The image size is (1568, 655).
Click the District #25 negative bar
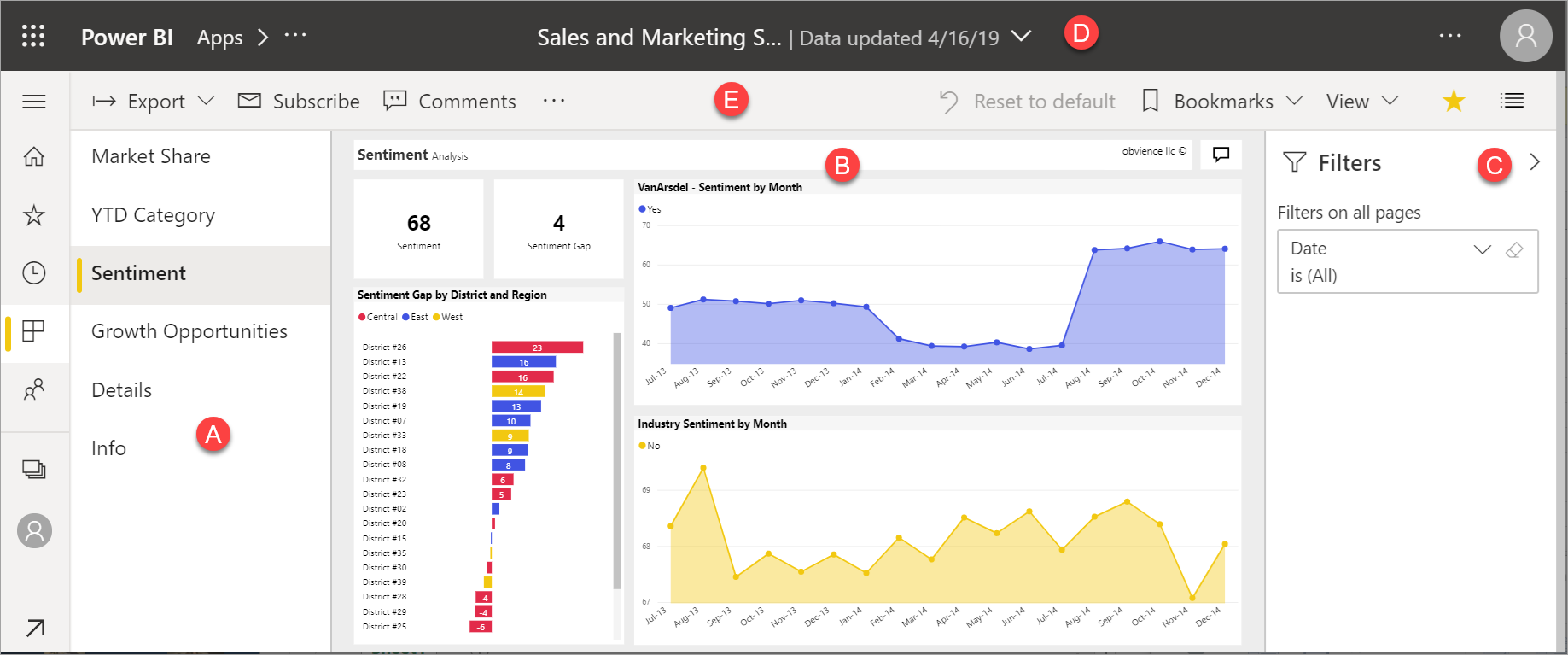point(481,627)
